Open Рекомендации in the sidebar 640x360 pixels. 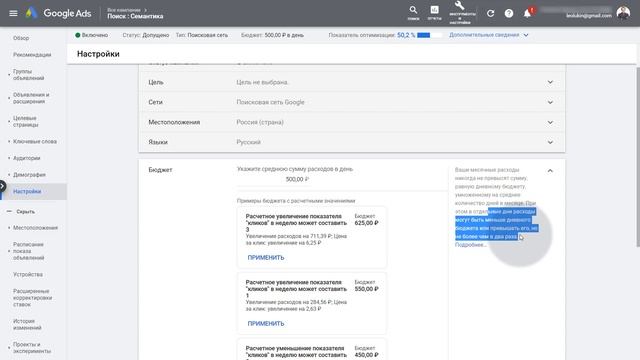point(32,55)
